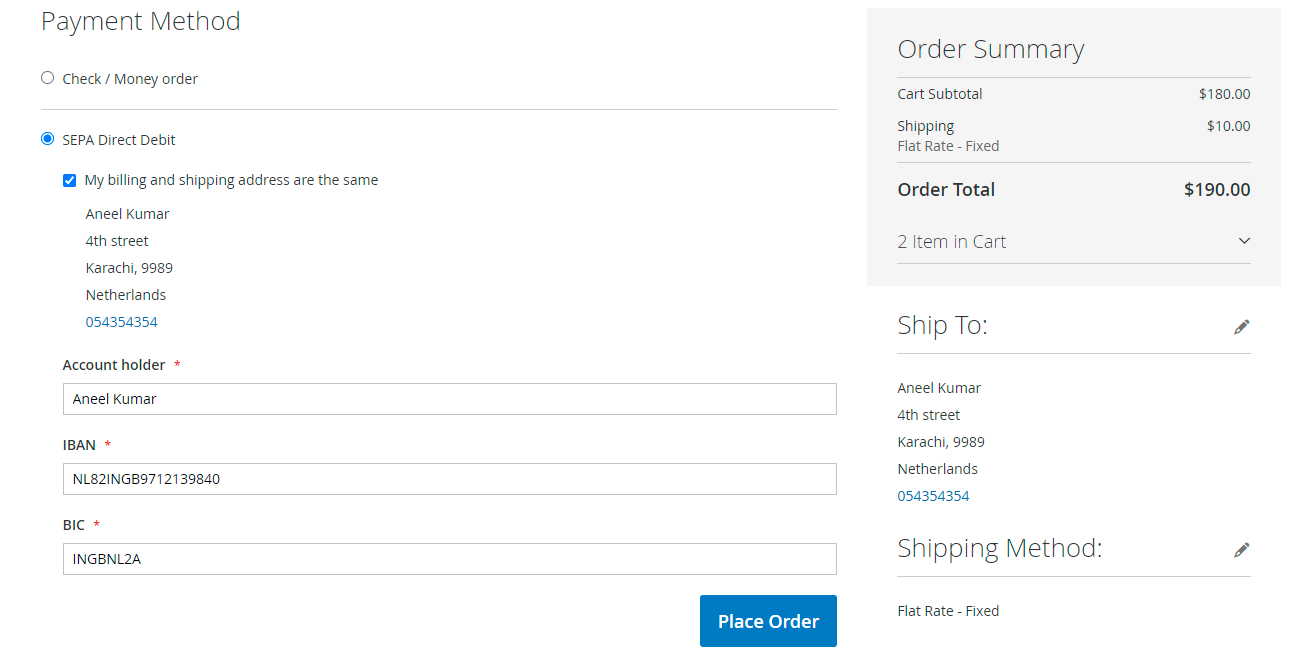
Task: Click the "2 Item in Cart" title text
Action: click(952, 241)
